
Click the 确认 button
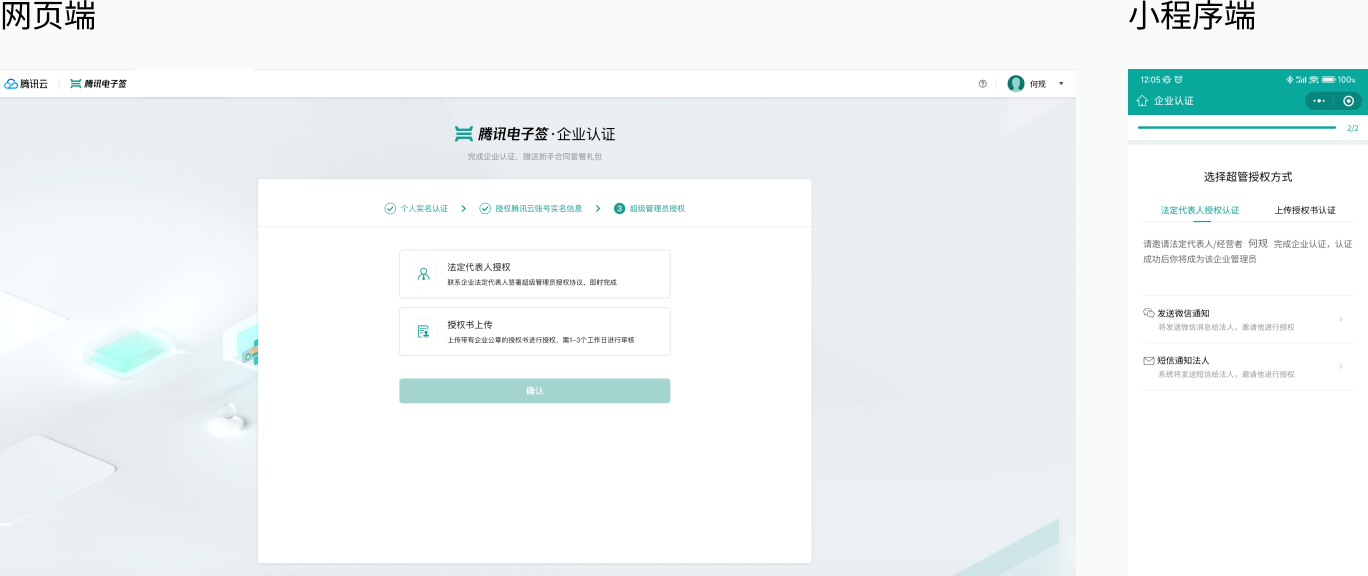click(534, 391)
